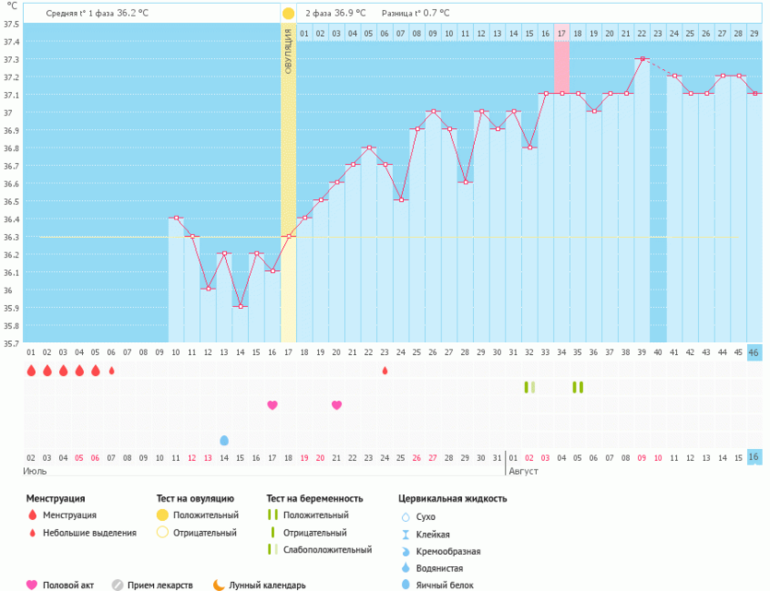Viewport: 770px width, 591px height.
Task: Click the blue egg-white fluid drop on July 14
Action: (224, 440)
